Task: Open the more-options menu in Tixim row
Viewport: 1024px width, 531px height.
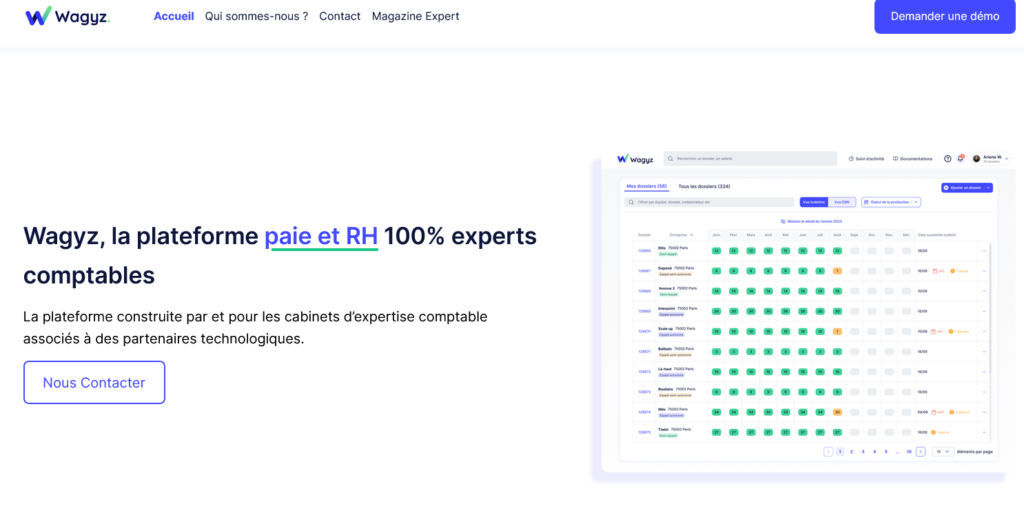Action: [x=984, y=432]
